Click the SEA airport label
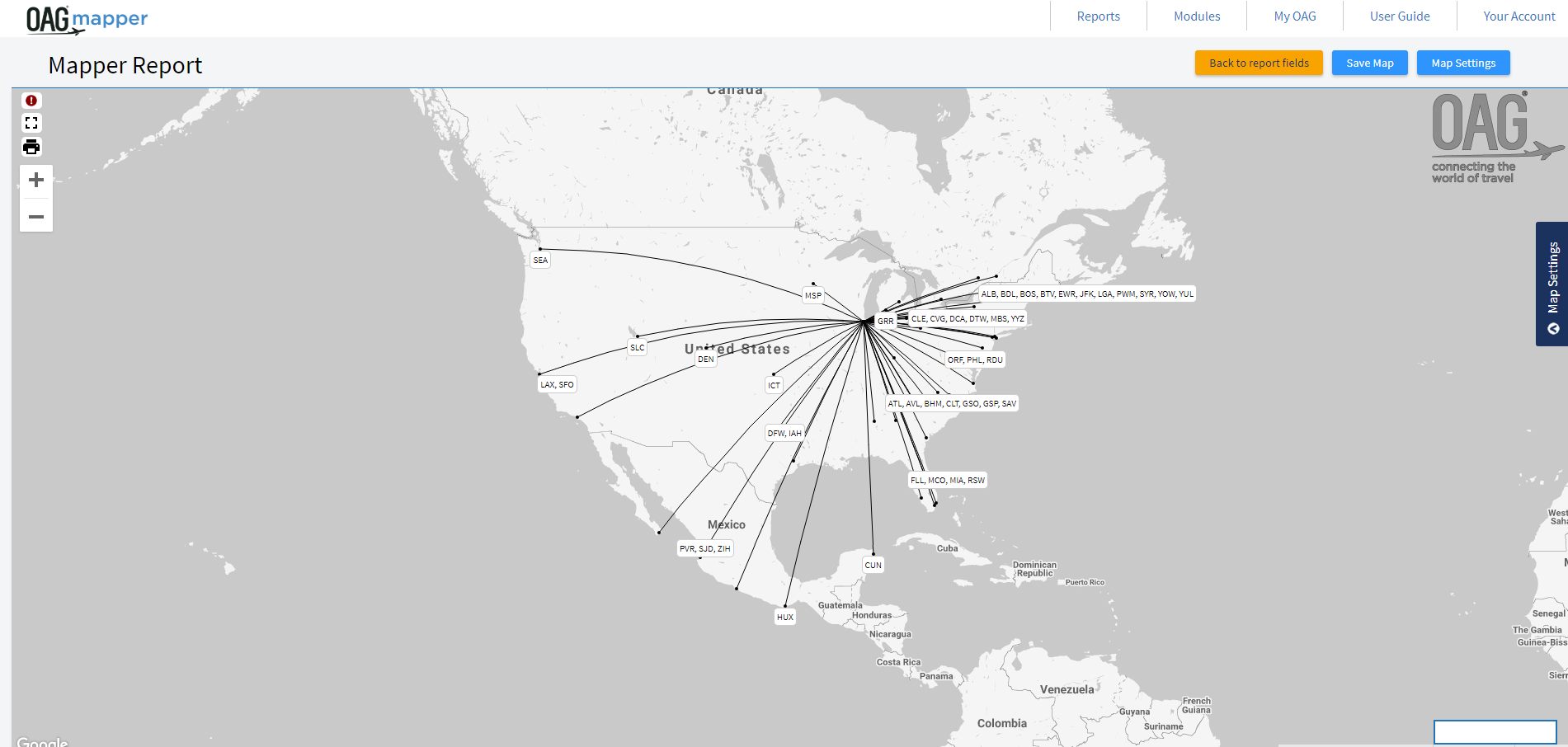The width and height of the screenshot is (1568, 747). pyautogui.click(x=540, y=261)
